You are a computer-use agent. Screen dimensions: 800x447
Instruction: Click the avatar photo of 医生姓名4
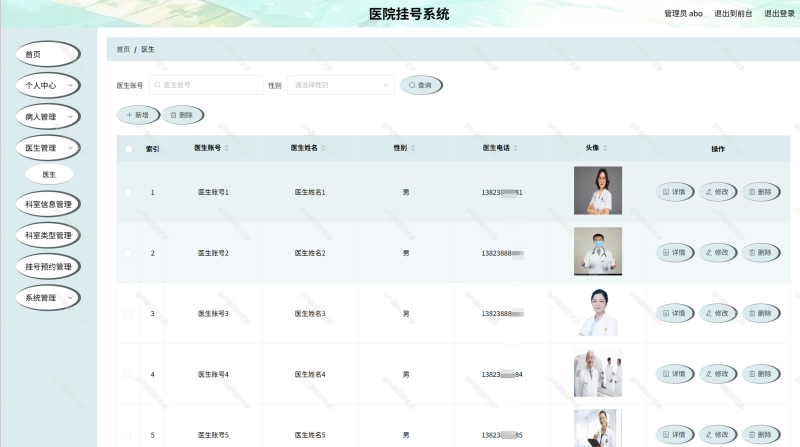(597, 373)
